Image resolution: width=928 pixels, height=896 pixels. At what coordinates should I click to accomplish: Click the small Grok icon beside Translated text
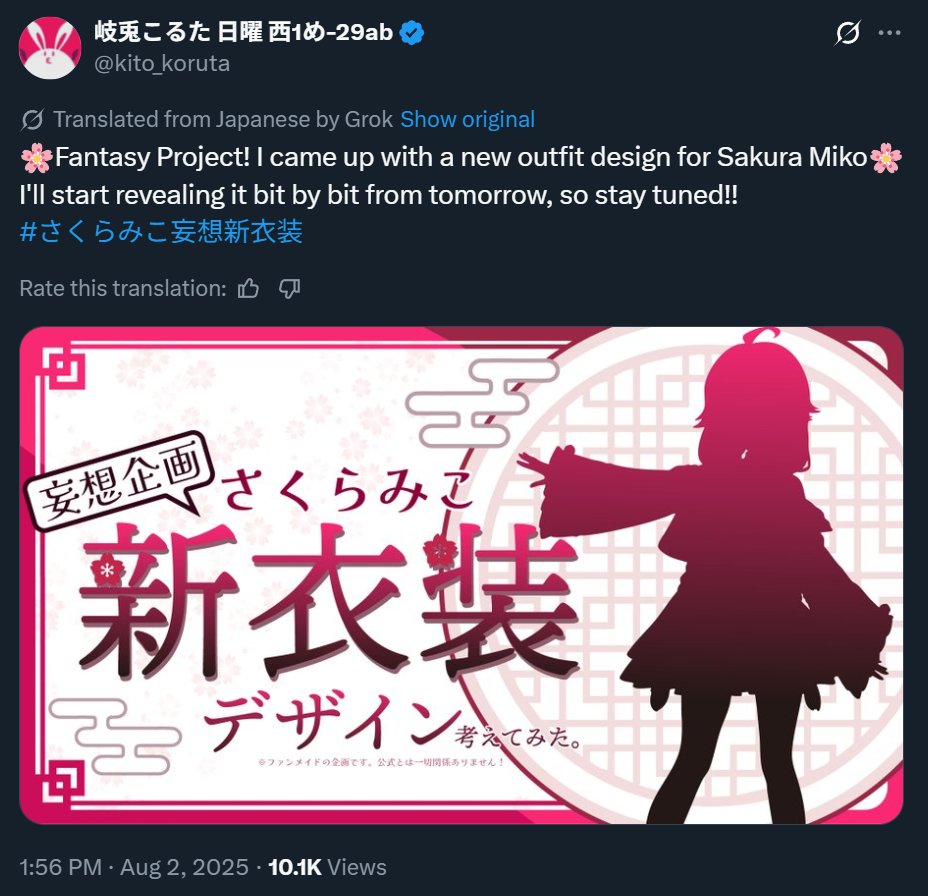click(x=32, y=120)
